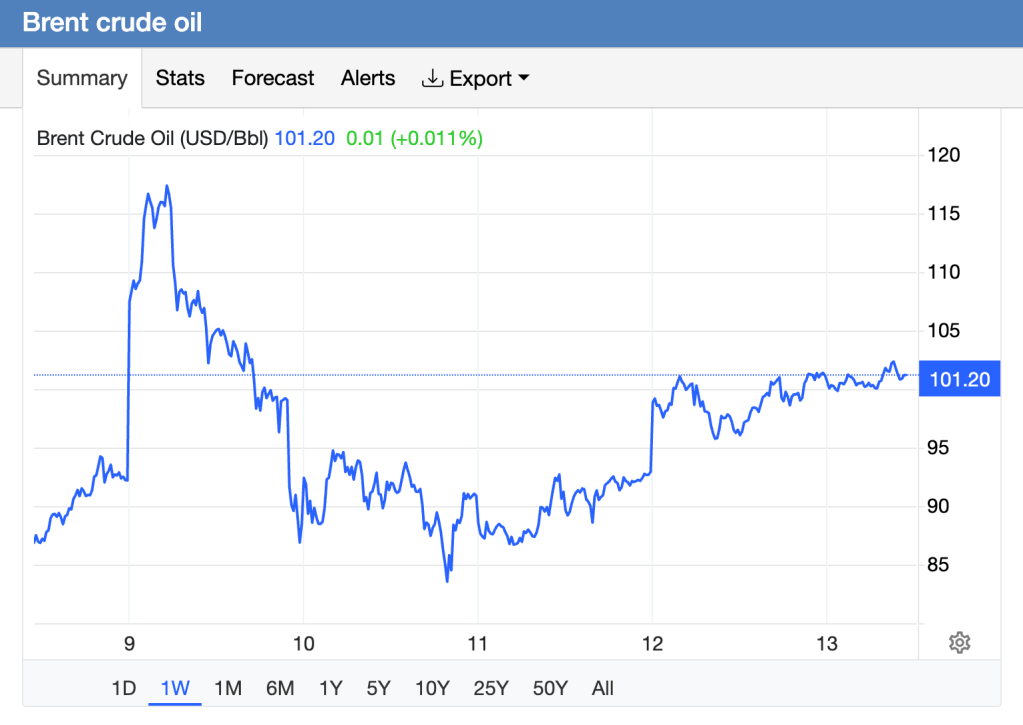Select the 1W time range
Viewport: 1023px width, 725px height.
tap(175, 688)
